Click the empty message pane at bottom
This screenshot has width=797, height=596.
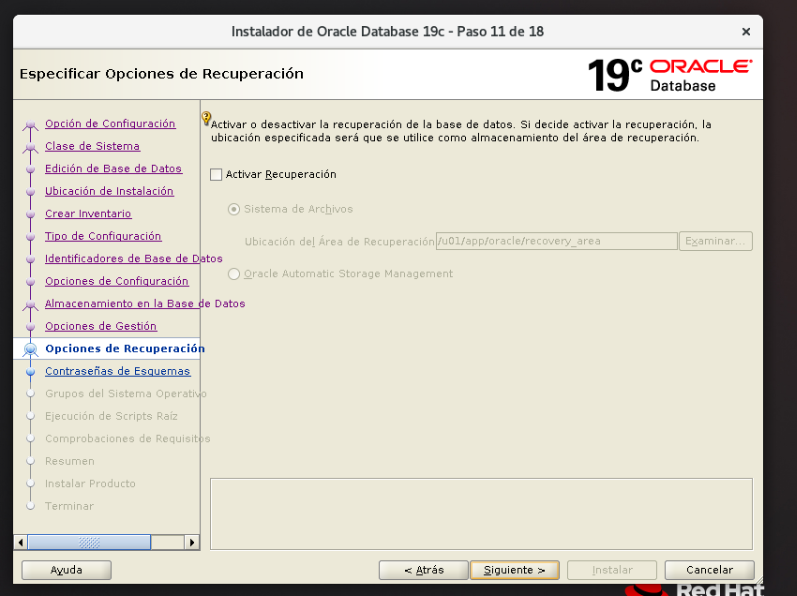[x=481, y=514]
